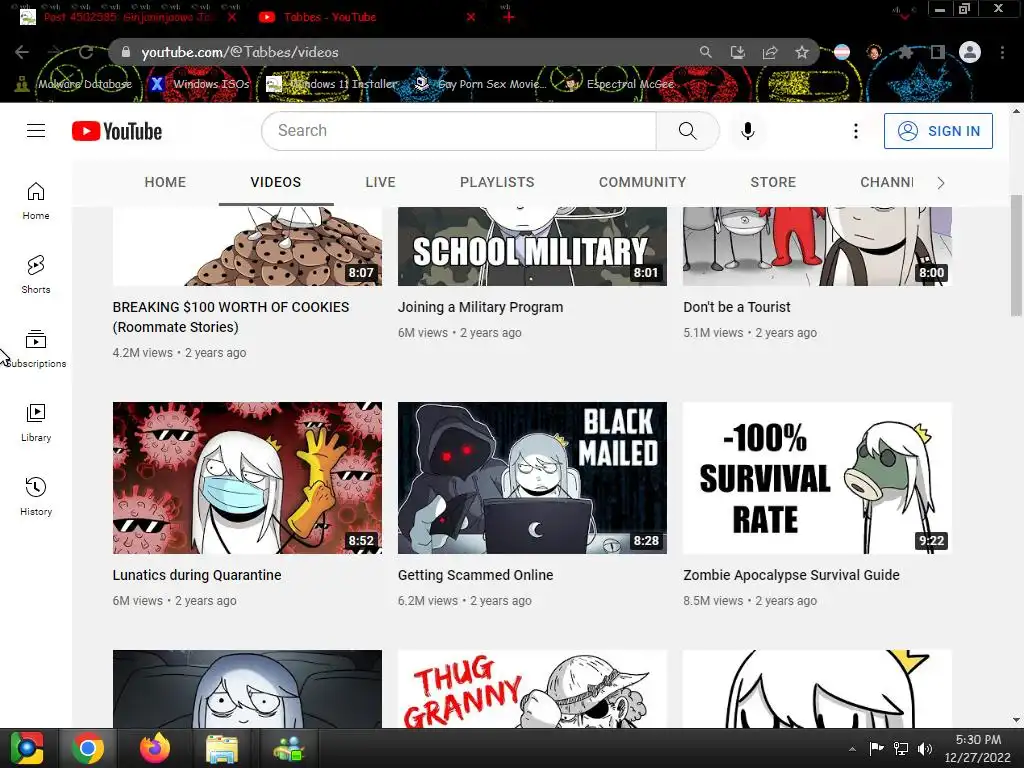Viewport: 1024px width, 768px height.
Task: Click the YouTube logo
Action: pyautogui.click(x=117, y=131)
